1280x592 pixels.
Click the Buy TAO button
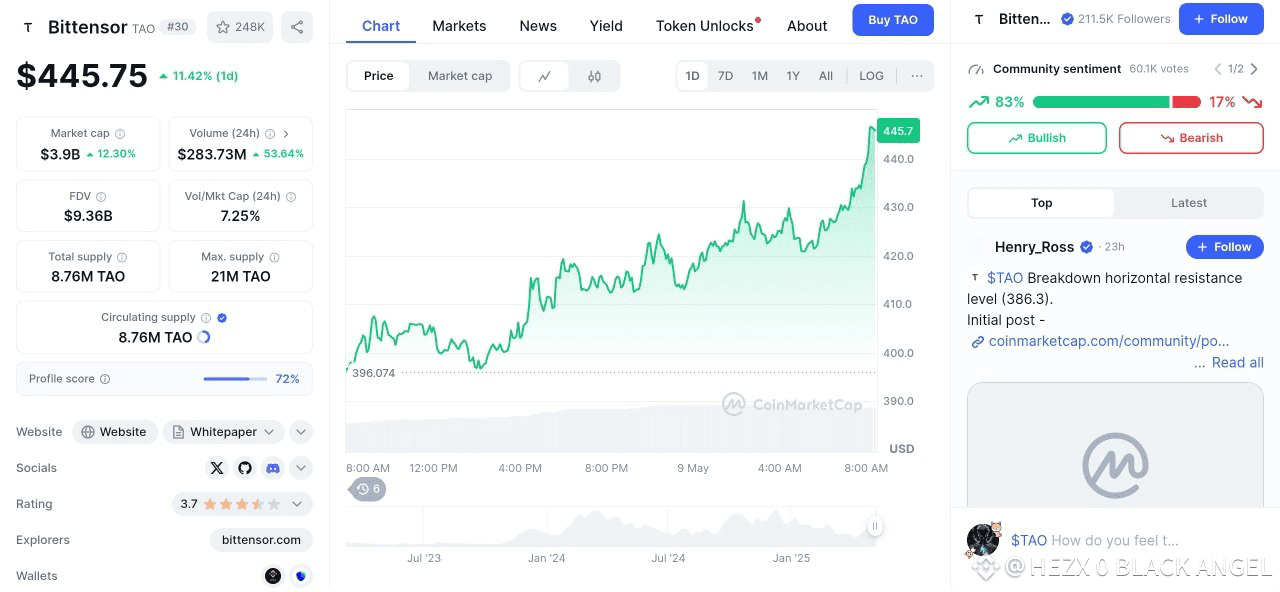tap(893, 20)
